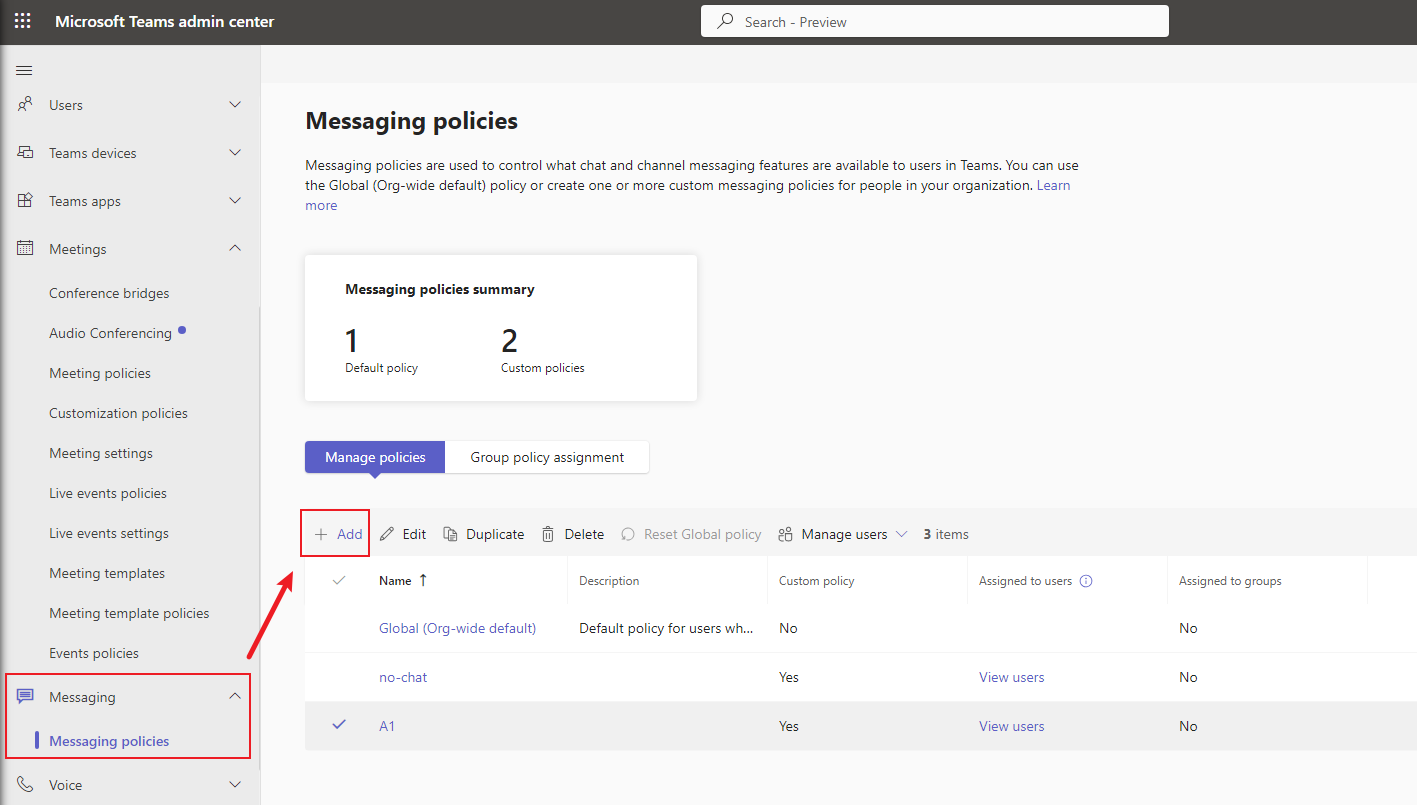Open Meeting settings page
This screenshot has width=1417, height=805.
tap(101, 453)
